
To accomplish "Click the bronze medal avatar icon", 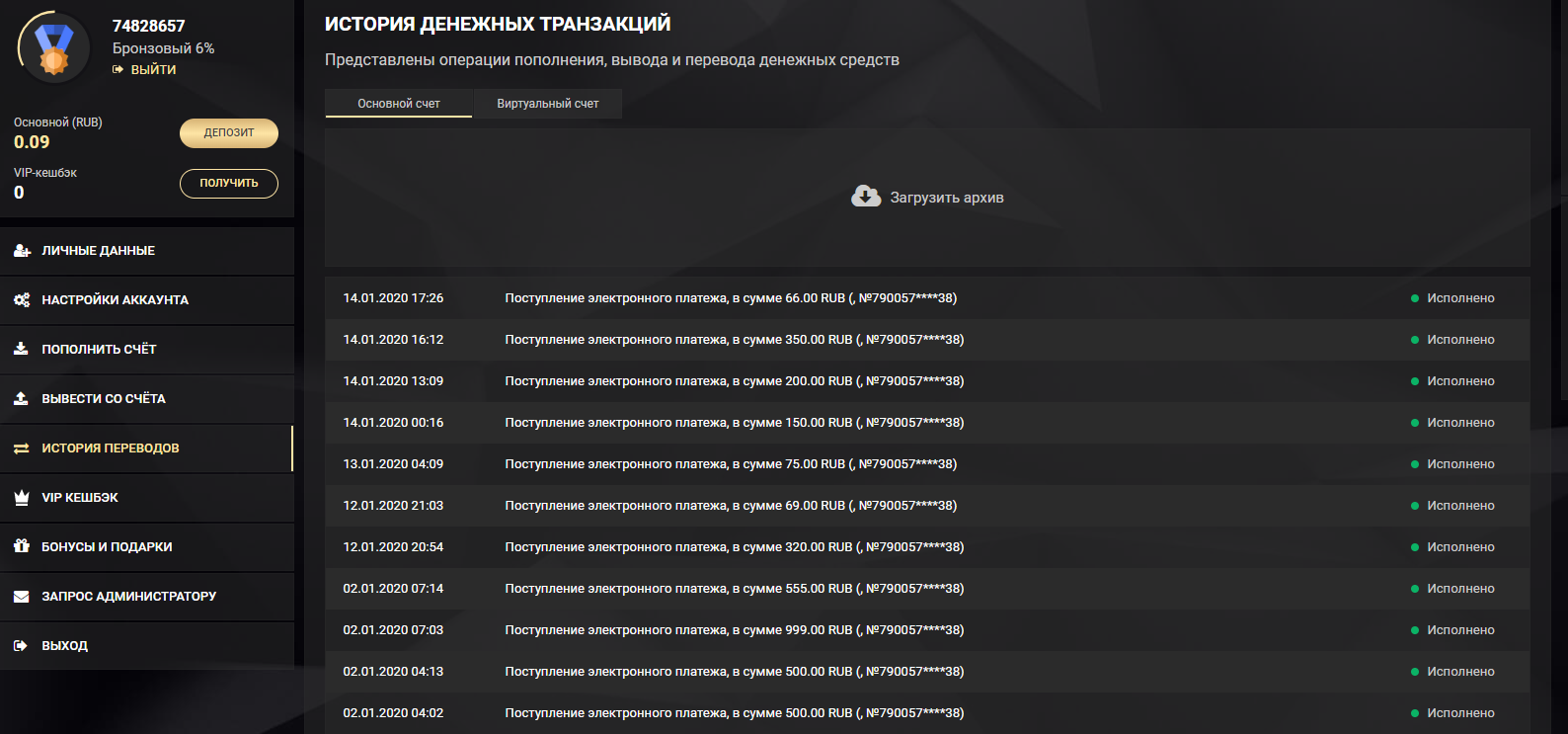I will pyautogui.click(x=54, y=48).
